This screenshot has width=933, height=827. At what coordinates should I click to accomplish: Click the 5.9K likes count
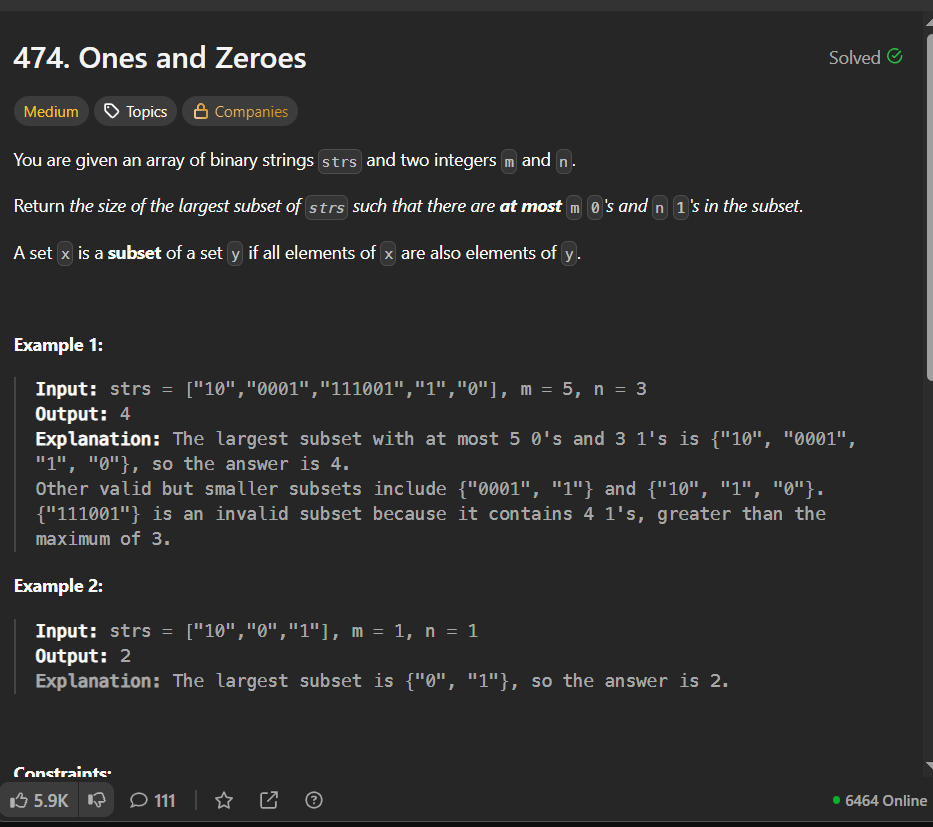point(51,801)
